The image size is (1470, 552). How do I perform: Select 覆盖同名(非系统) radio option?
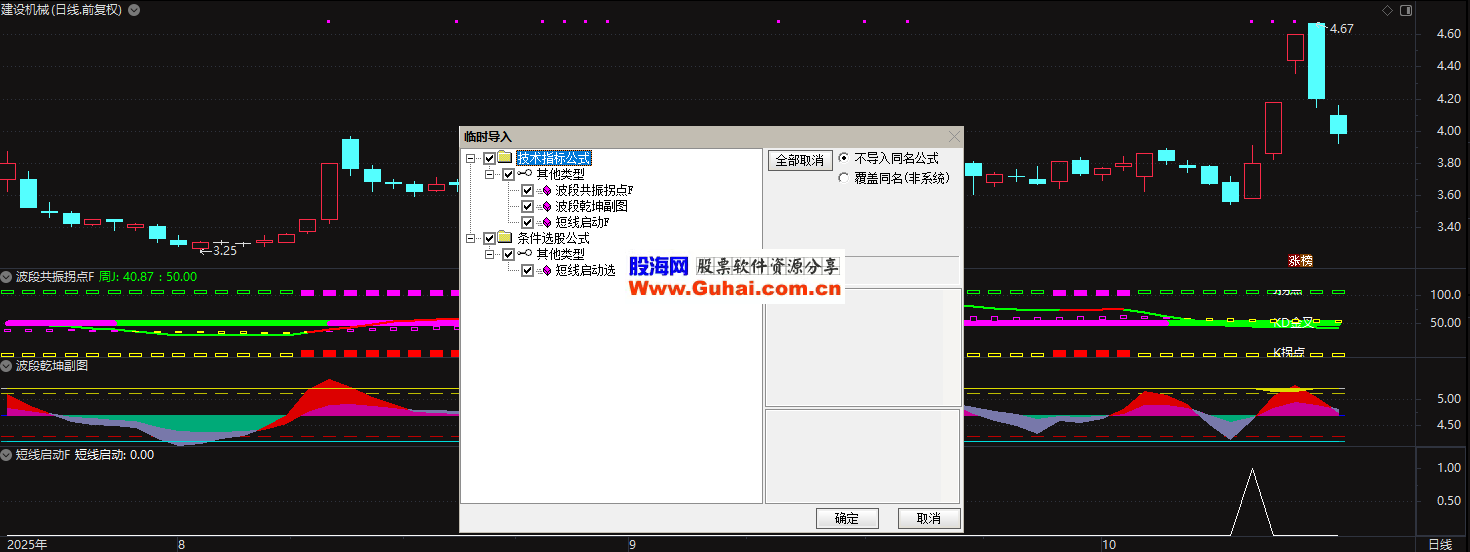pos(844,178)
